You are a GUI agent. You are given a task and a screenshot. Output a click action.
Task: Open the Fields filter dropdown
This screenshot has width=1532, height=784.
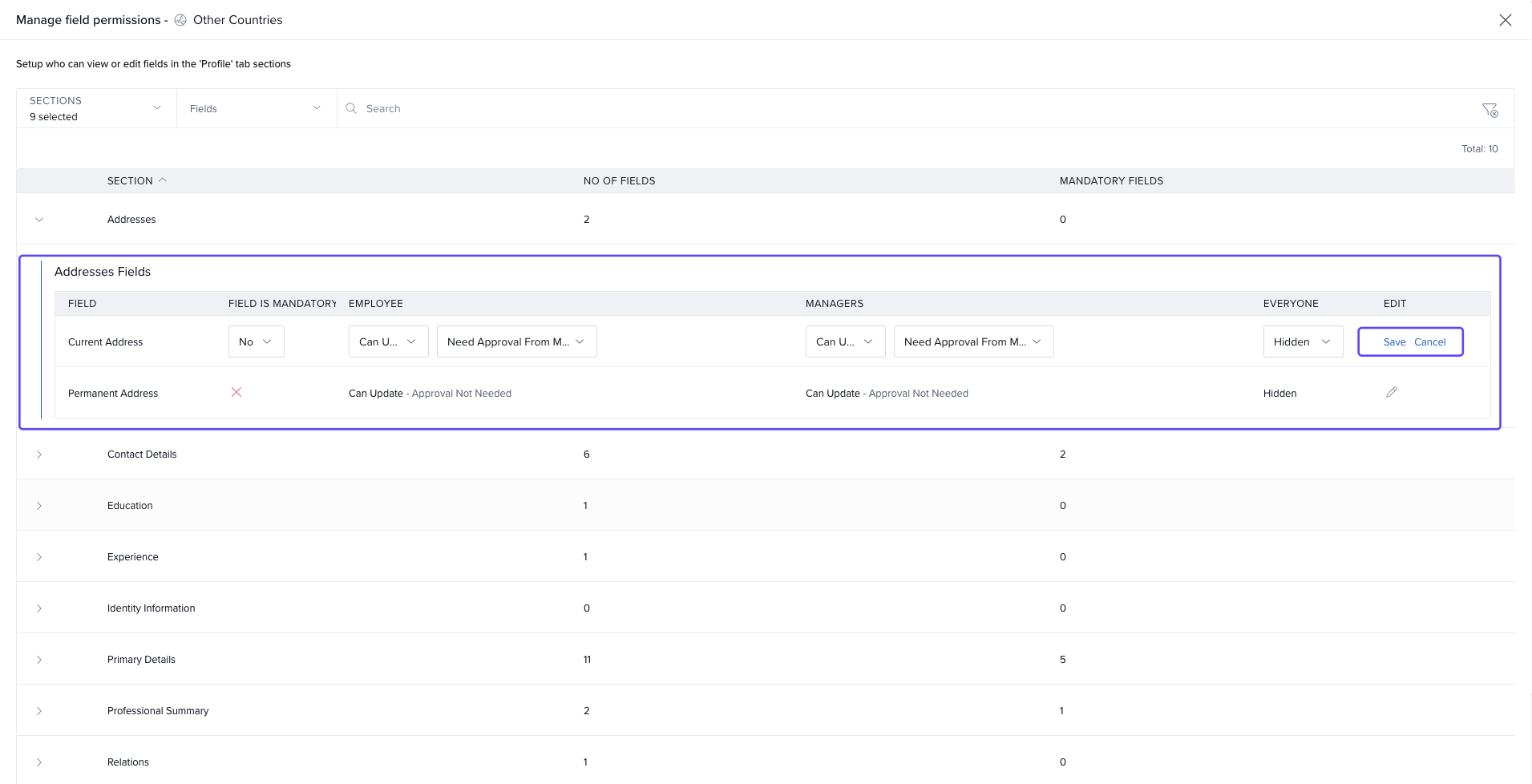256,108
